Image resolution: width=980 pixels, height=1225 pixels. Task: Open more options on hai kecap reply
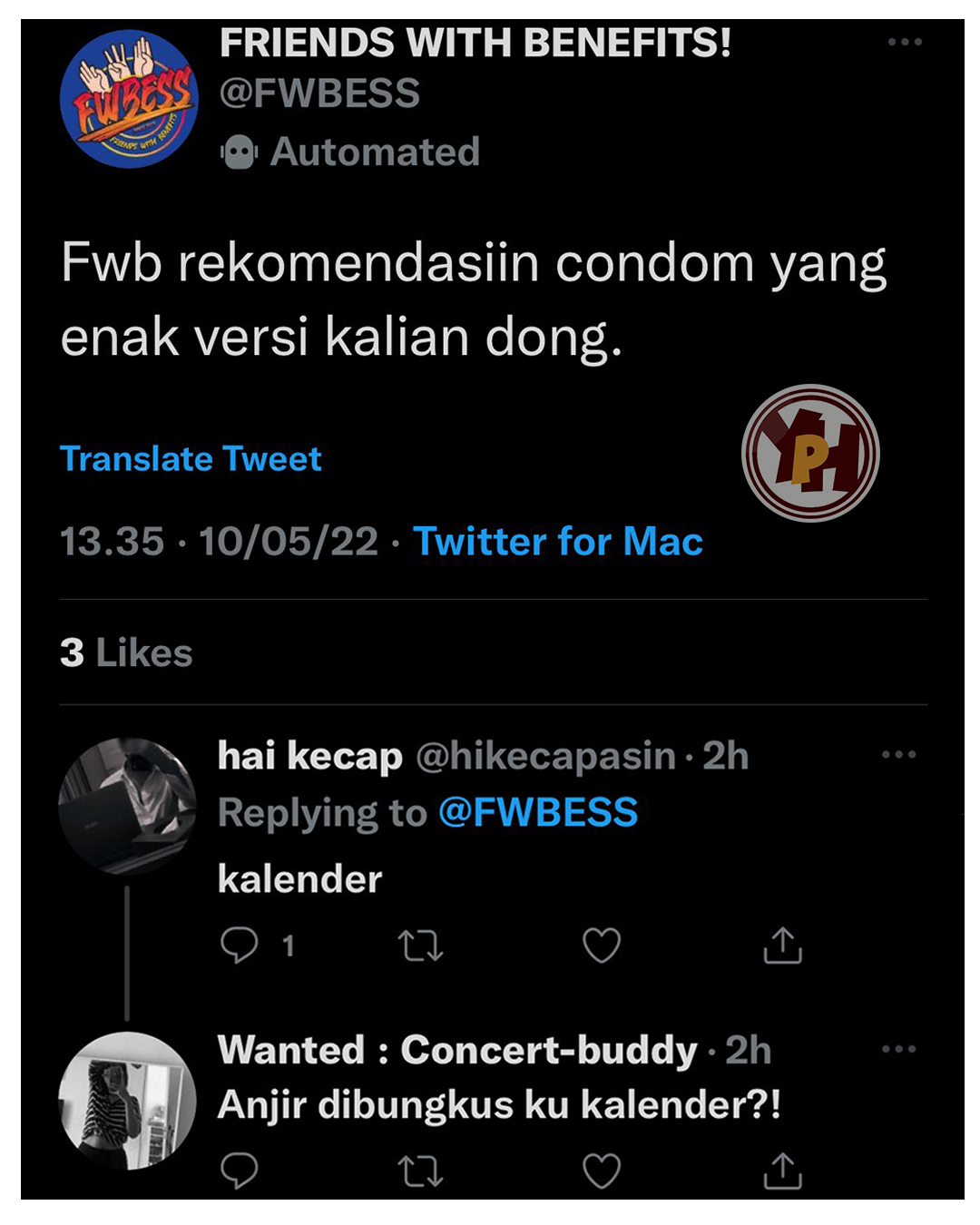click(x=898, y=755)
